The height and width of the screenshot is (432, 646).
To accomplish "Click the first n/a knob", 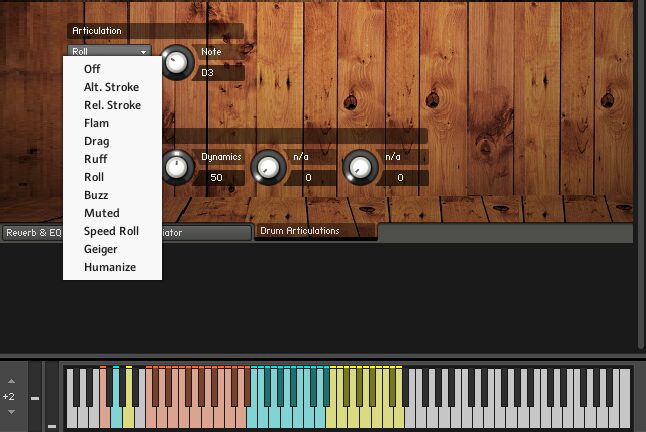I will tap(268, 167).
